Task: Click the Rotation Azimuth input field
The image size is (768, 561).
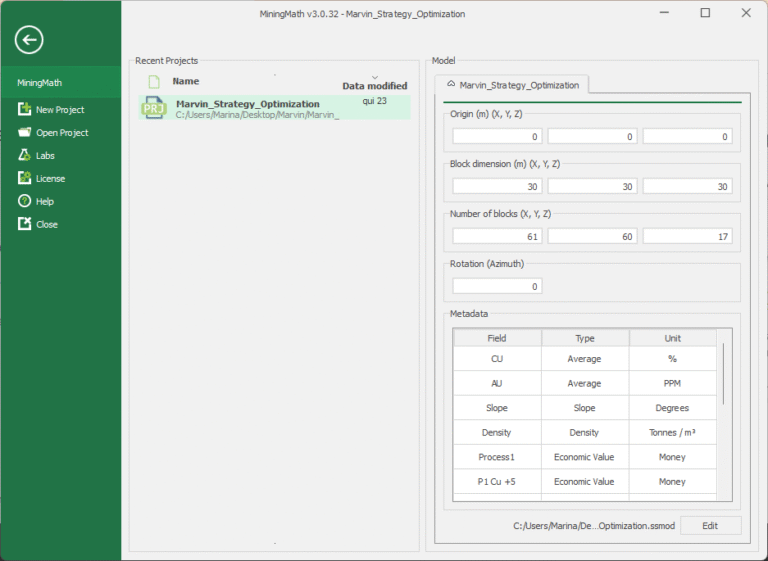Action: pos(497,287)
